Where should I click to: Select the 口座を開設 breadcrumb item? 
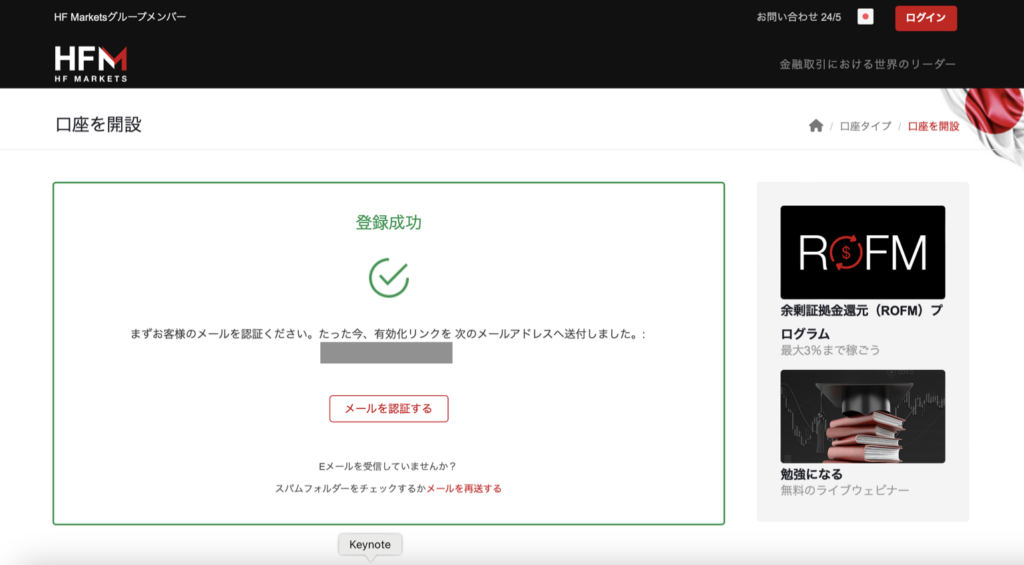coord(933,126)
